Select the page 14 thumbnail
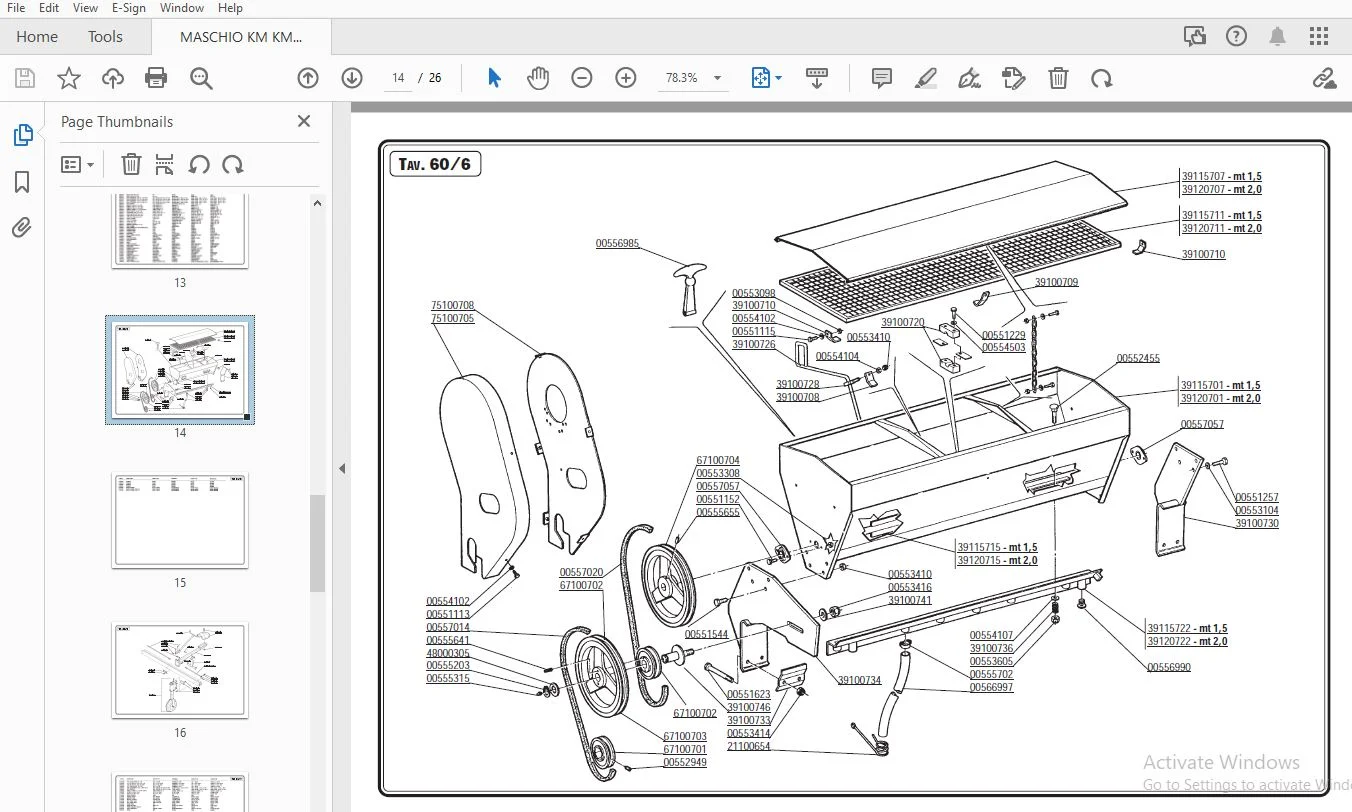 180,370
